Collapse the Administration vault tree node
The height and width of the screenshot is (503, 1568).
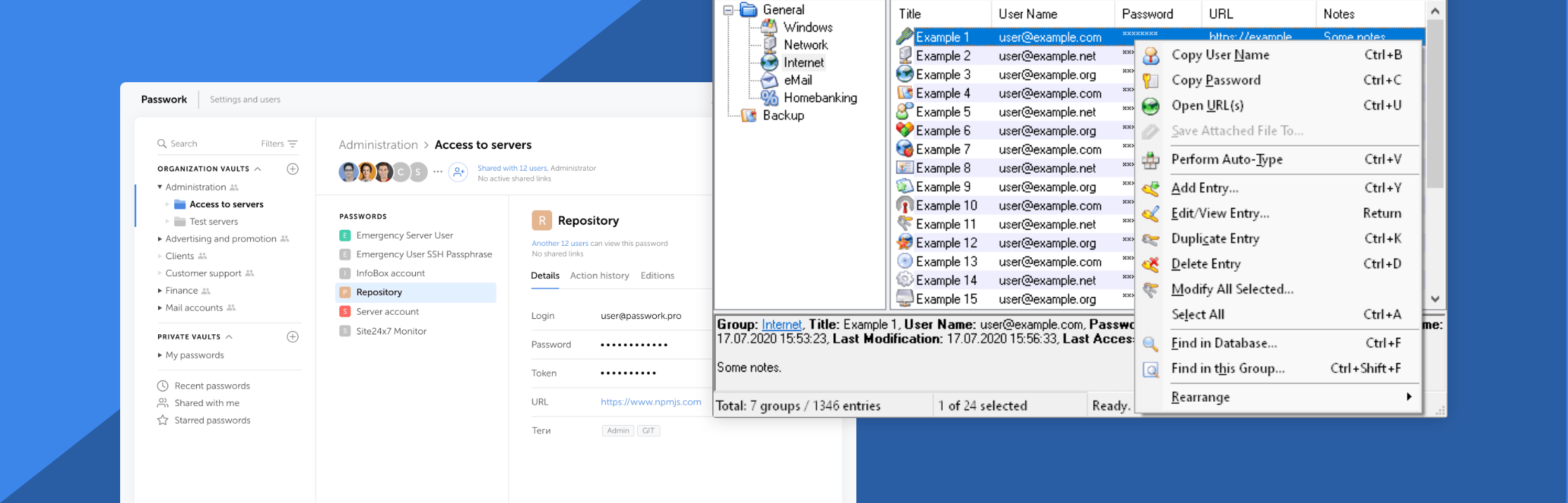pos(159,187)
